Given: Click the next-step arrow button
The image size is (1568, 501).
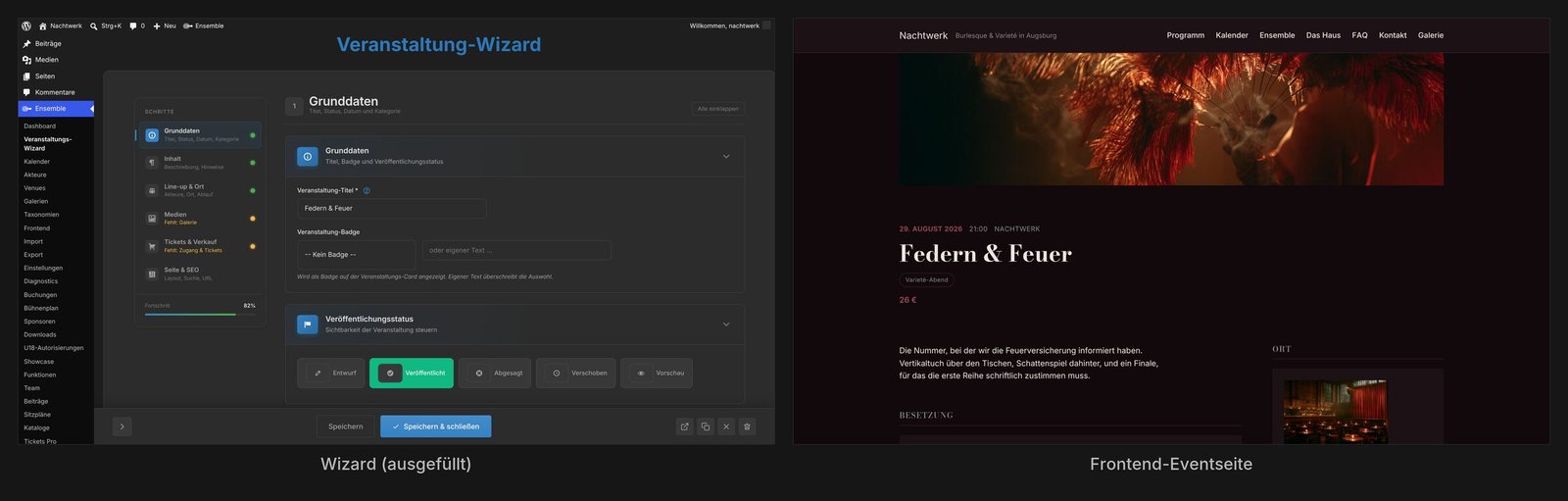Looking at the screenshot, I should [122, 426].
